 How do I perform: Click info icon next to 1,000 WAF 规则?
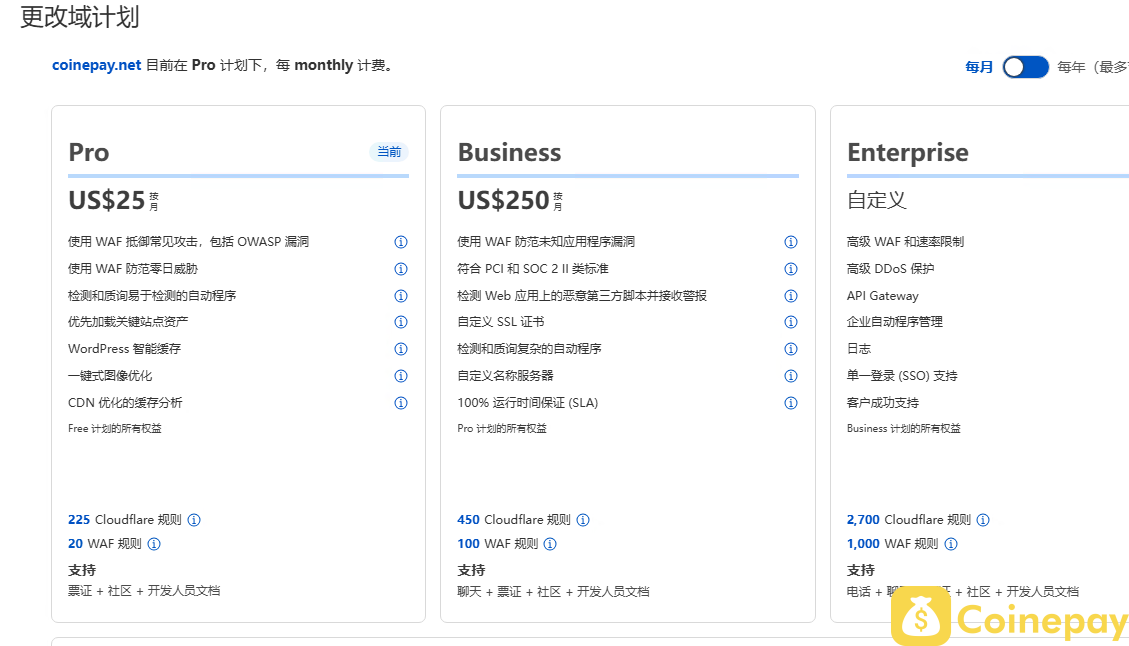[x=951, y=544]
